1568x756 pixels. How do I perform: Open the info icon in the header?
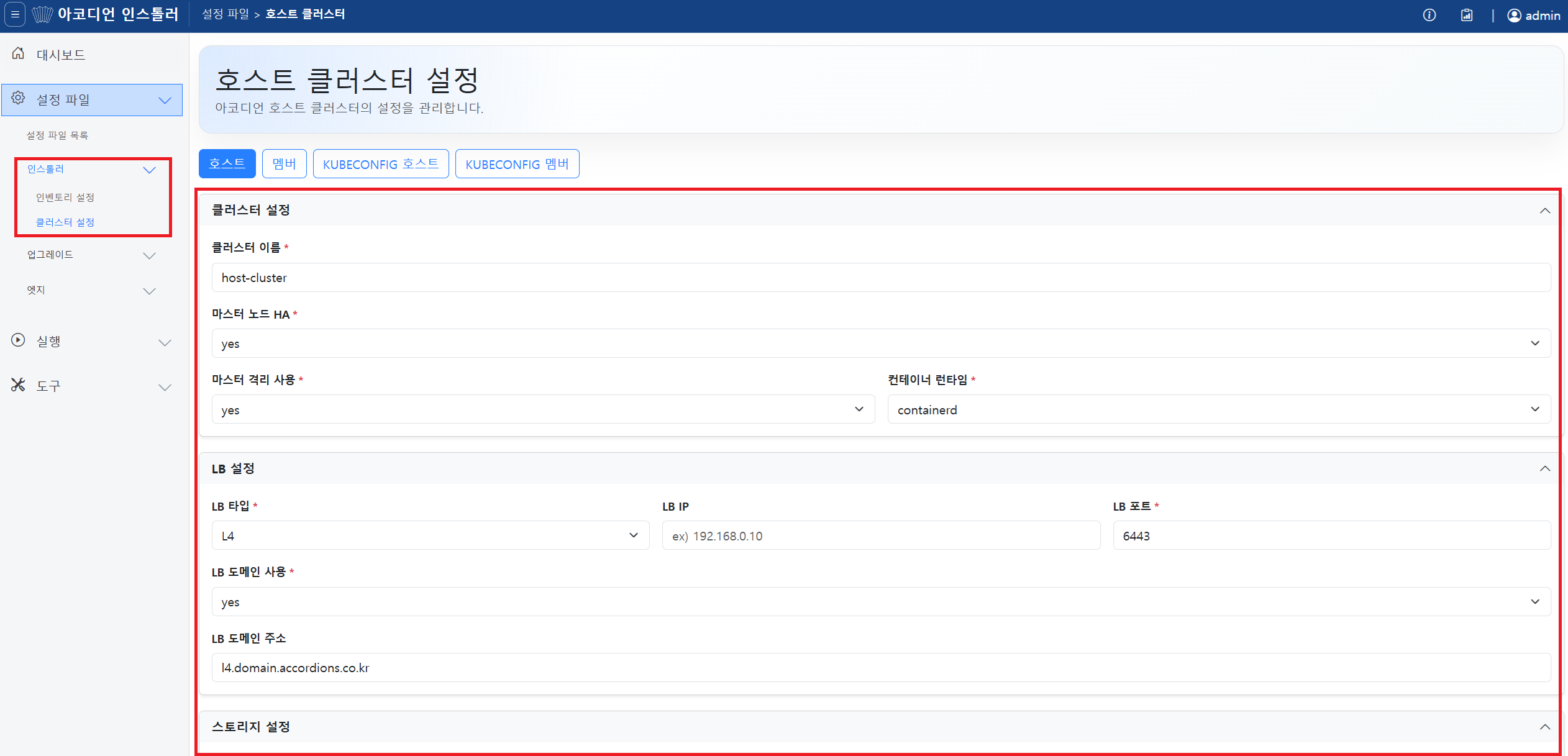pyautogui.click(x=1429, y=15)
